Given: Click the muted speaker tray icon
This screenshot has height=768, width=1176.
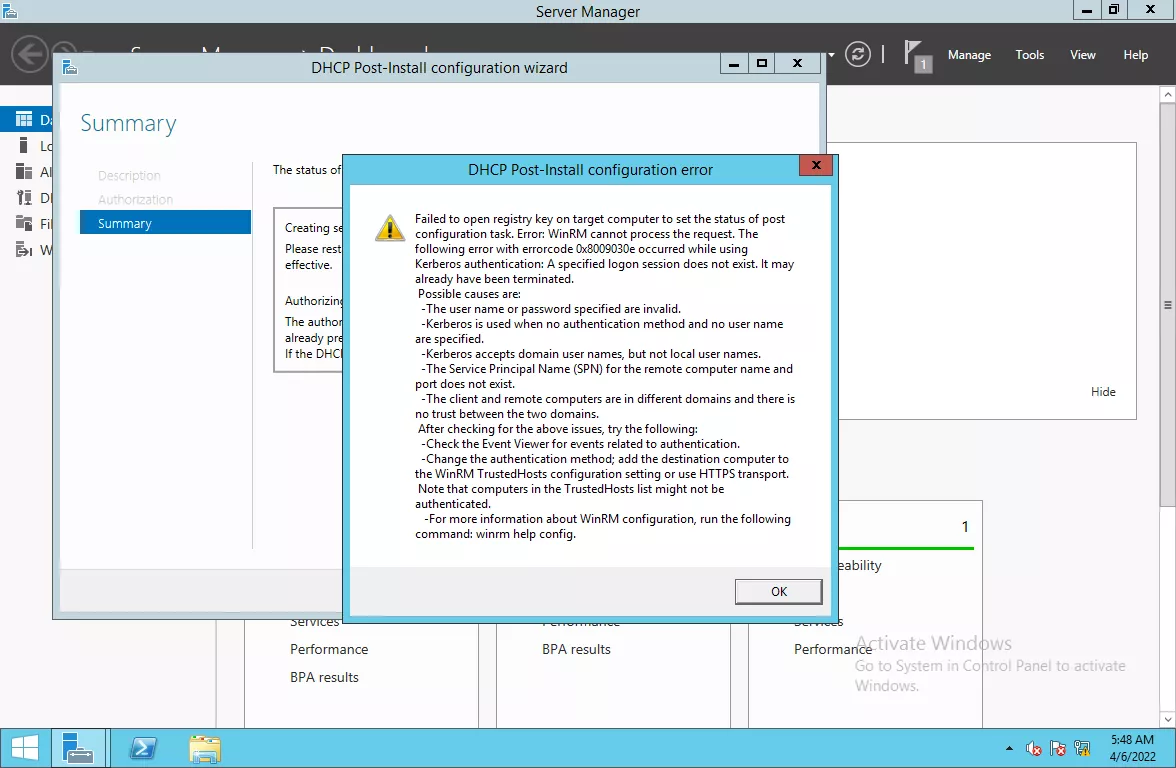Looking at the screenshot, I should 1034,748.
